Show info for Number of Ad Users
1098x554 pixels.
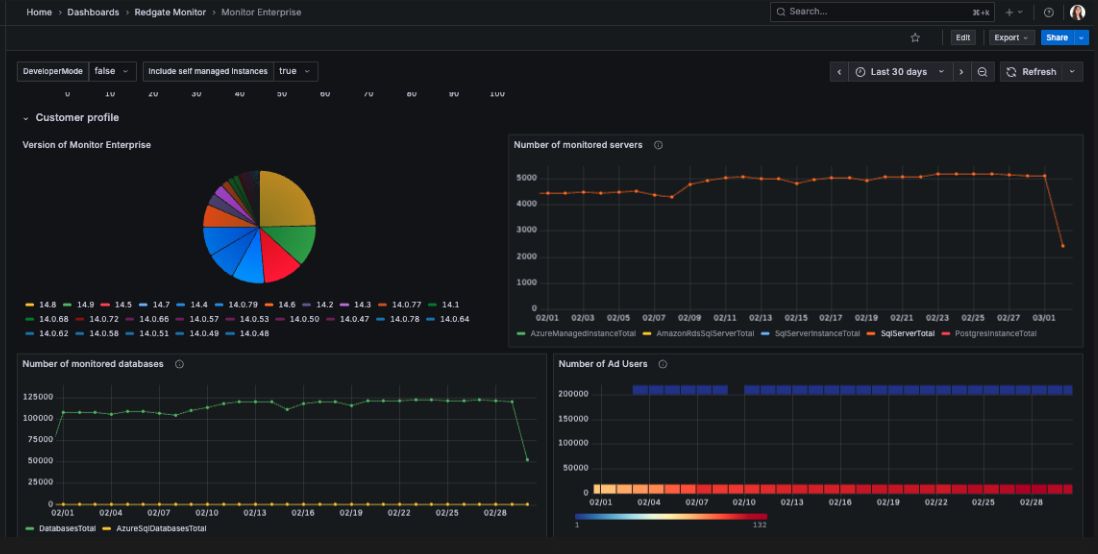click(663, 364)
